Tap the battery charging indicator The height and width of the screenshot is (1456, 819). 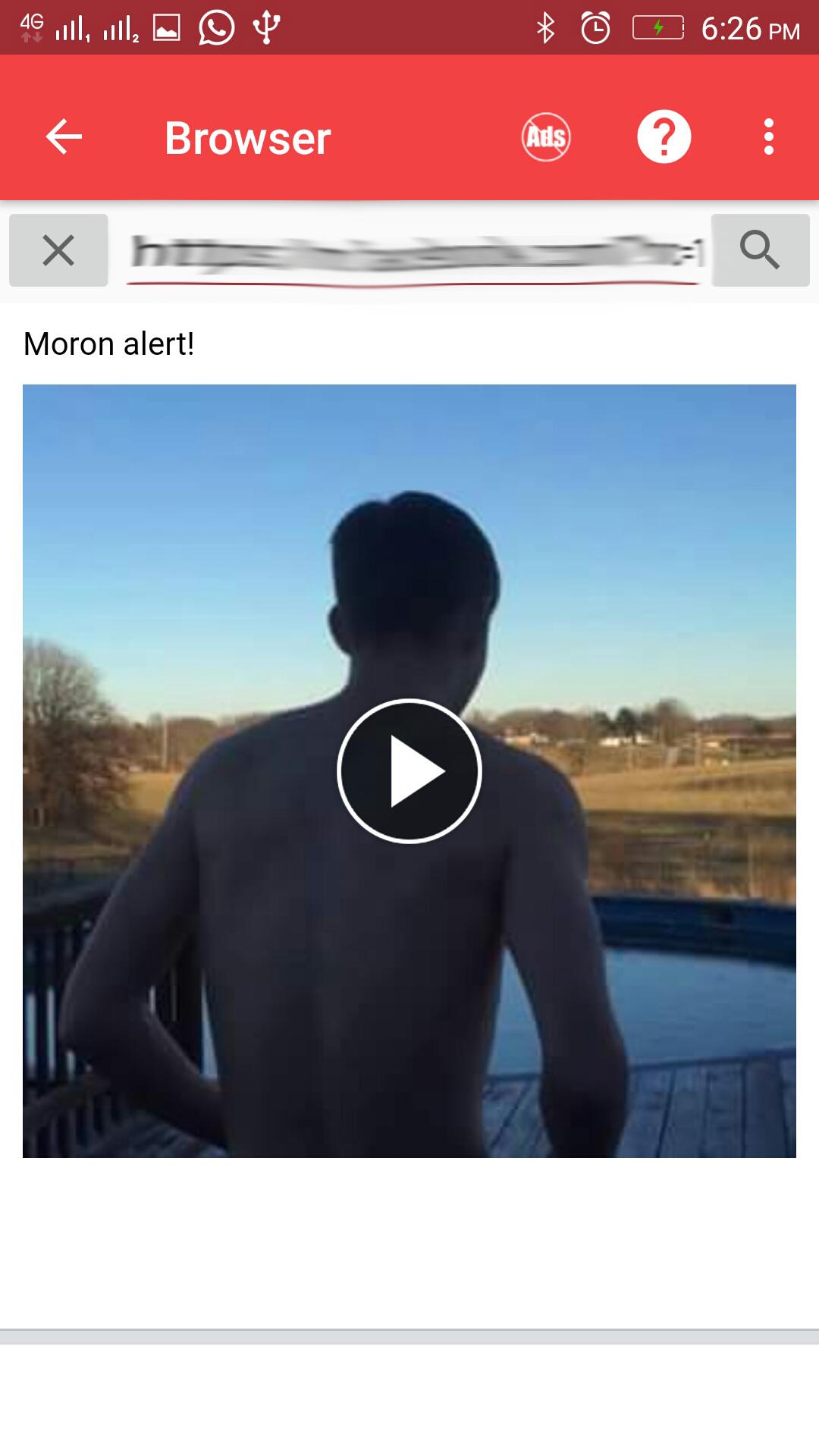coord(658,29)
